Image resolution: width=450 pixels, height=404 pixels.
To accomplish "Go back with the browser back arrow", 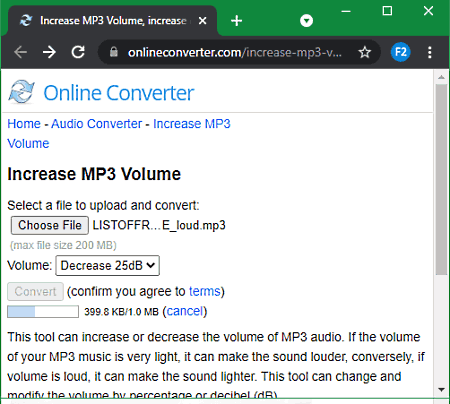I will click(x=21, y=52).
